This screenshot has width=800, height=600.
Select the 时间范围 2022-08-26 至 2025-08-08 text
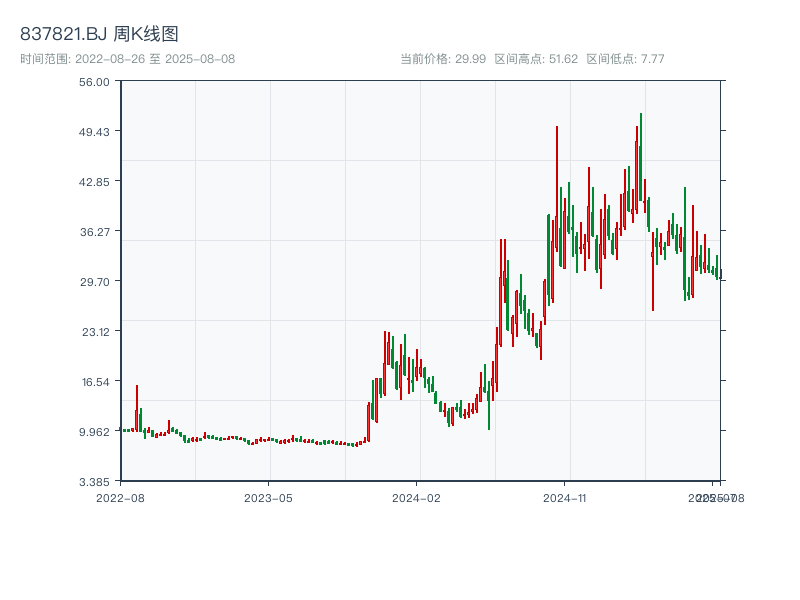tap(128, 59)
